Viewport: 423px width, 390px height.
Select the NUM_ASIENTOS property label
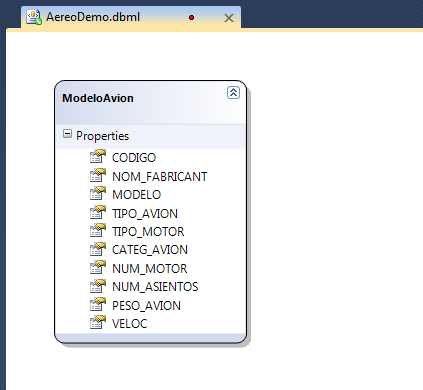point(155,287)
